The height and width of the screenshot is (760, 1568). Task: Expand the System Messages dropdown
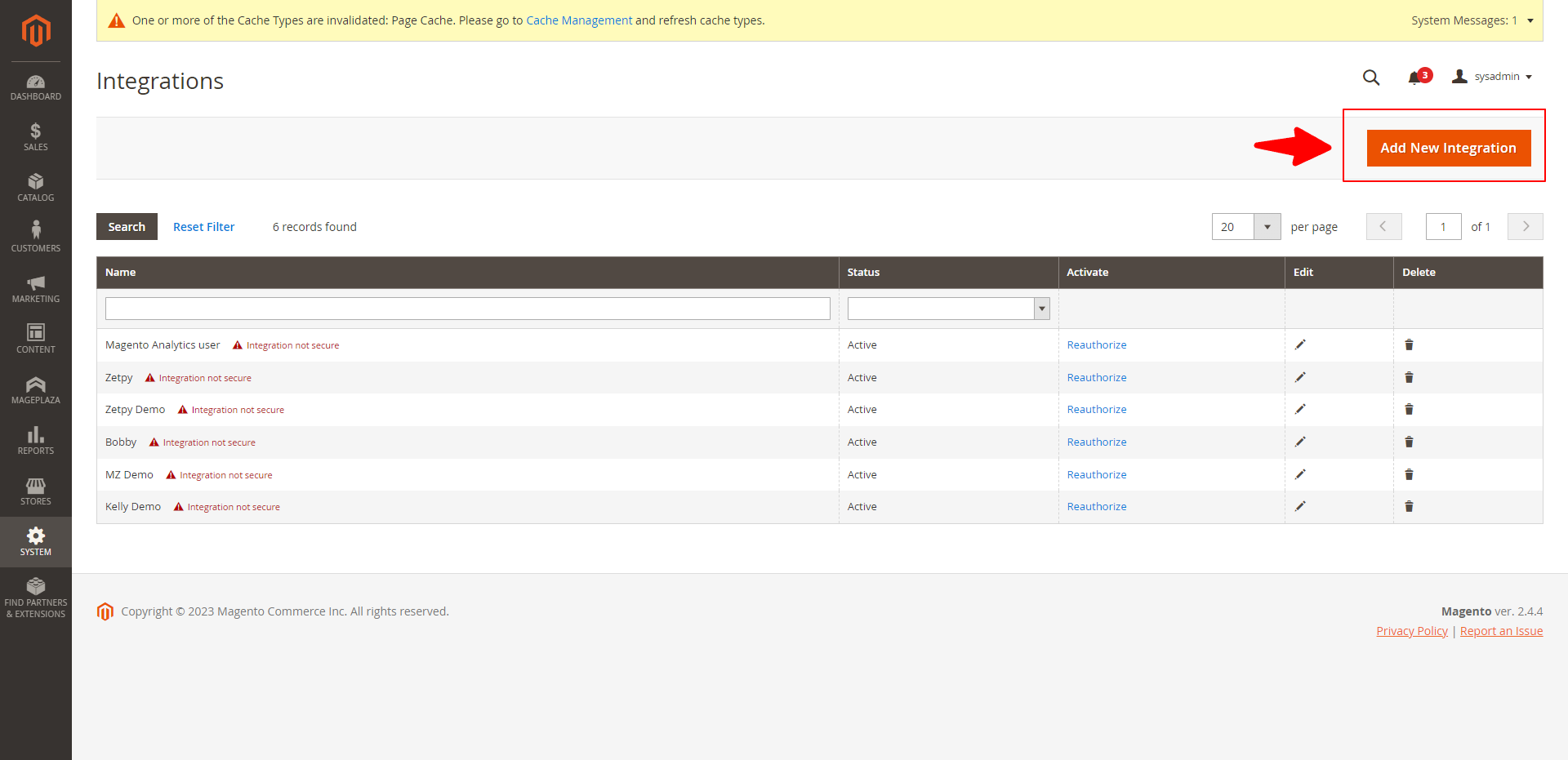pos(1472,20)
